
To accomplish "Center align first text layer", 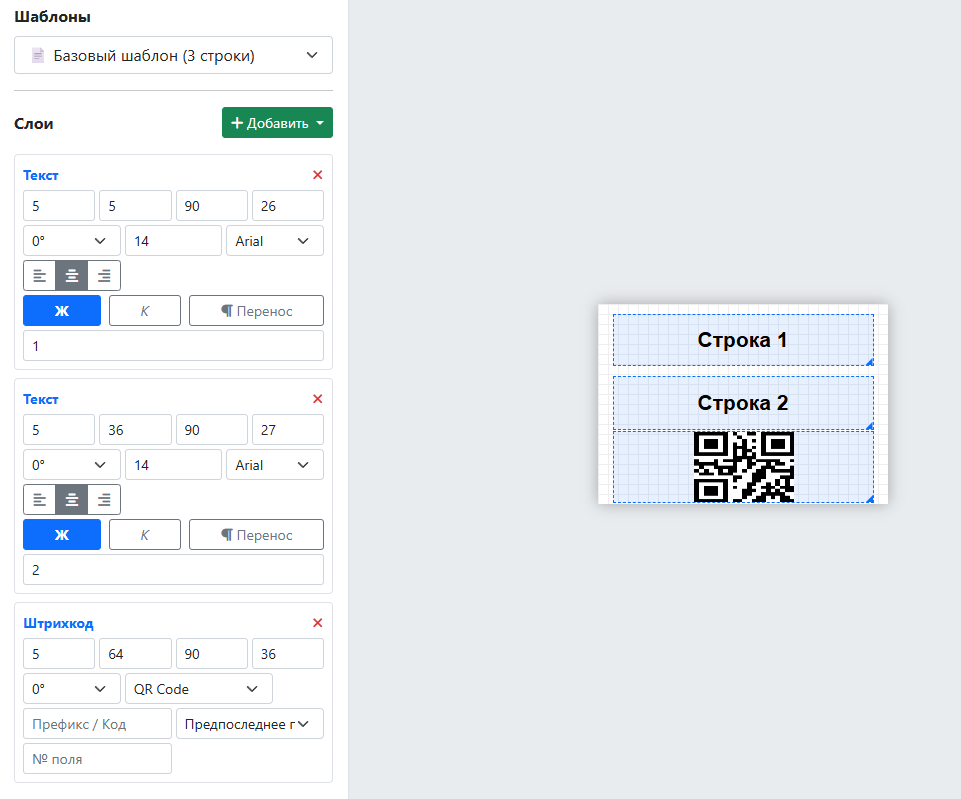I will 72,275.
